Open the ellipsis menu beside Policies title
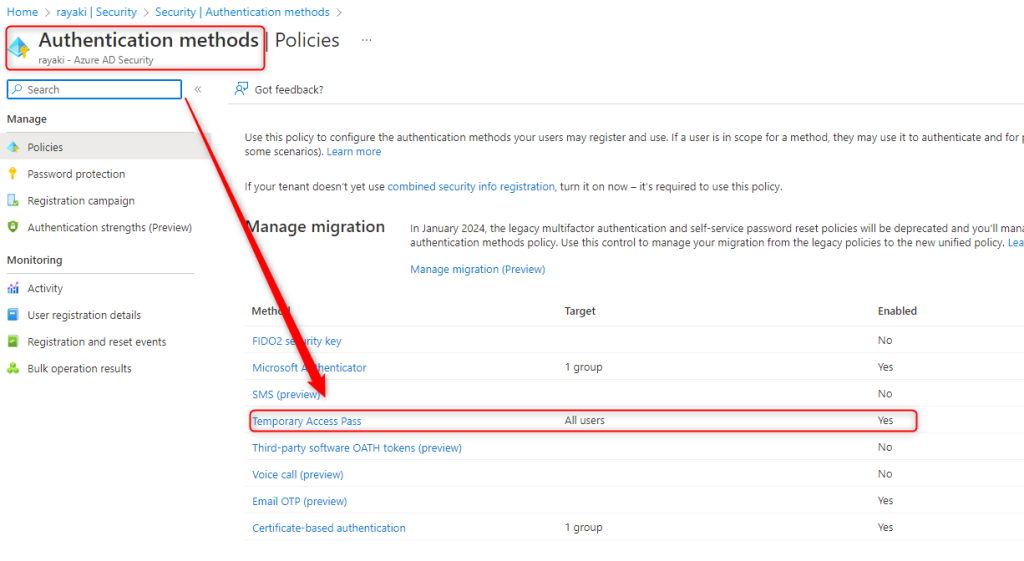Viewport: 1024px width, 561px height. coord(367,41)
